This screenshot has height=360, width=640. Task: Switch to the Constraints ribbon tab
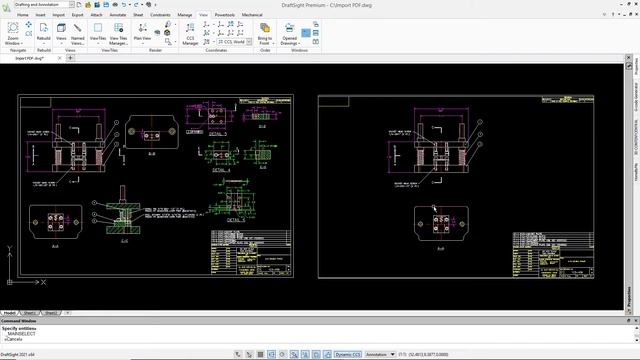(160, 15)
